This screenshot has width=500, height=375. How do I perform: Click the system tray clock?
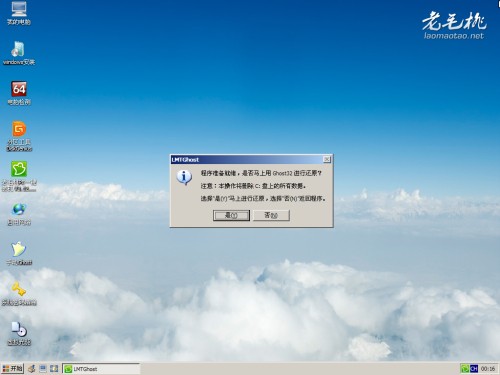pos(488,369)
